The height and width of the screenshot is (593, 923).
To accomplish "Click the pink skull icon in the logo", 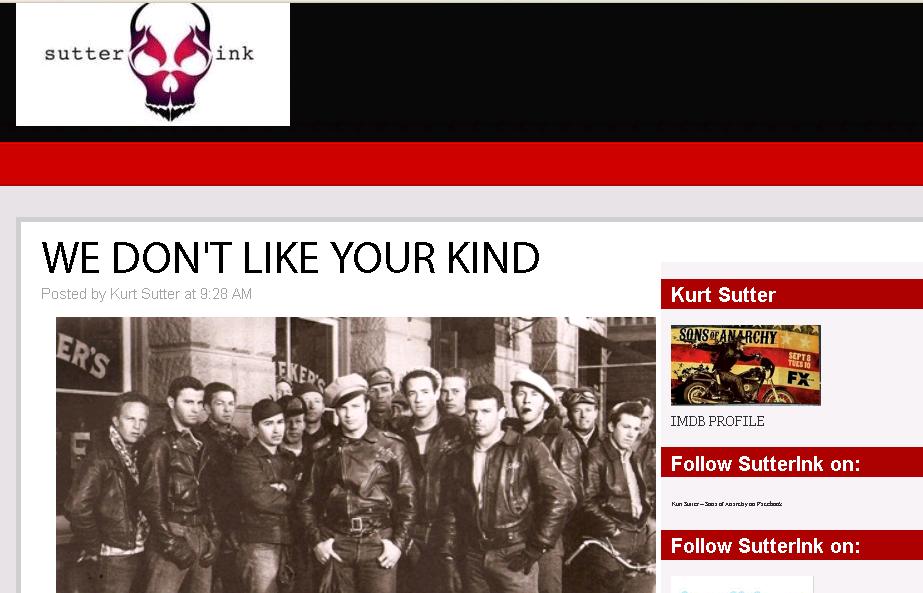I will pyautogui.click(x=170, y=62).
